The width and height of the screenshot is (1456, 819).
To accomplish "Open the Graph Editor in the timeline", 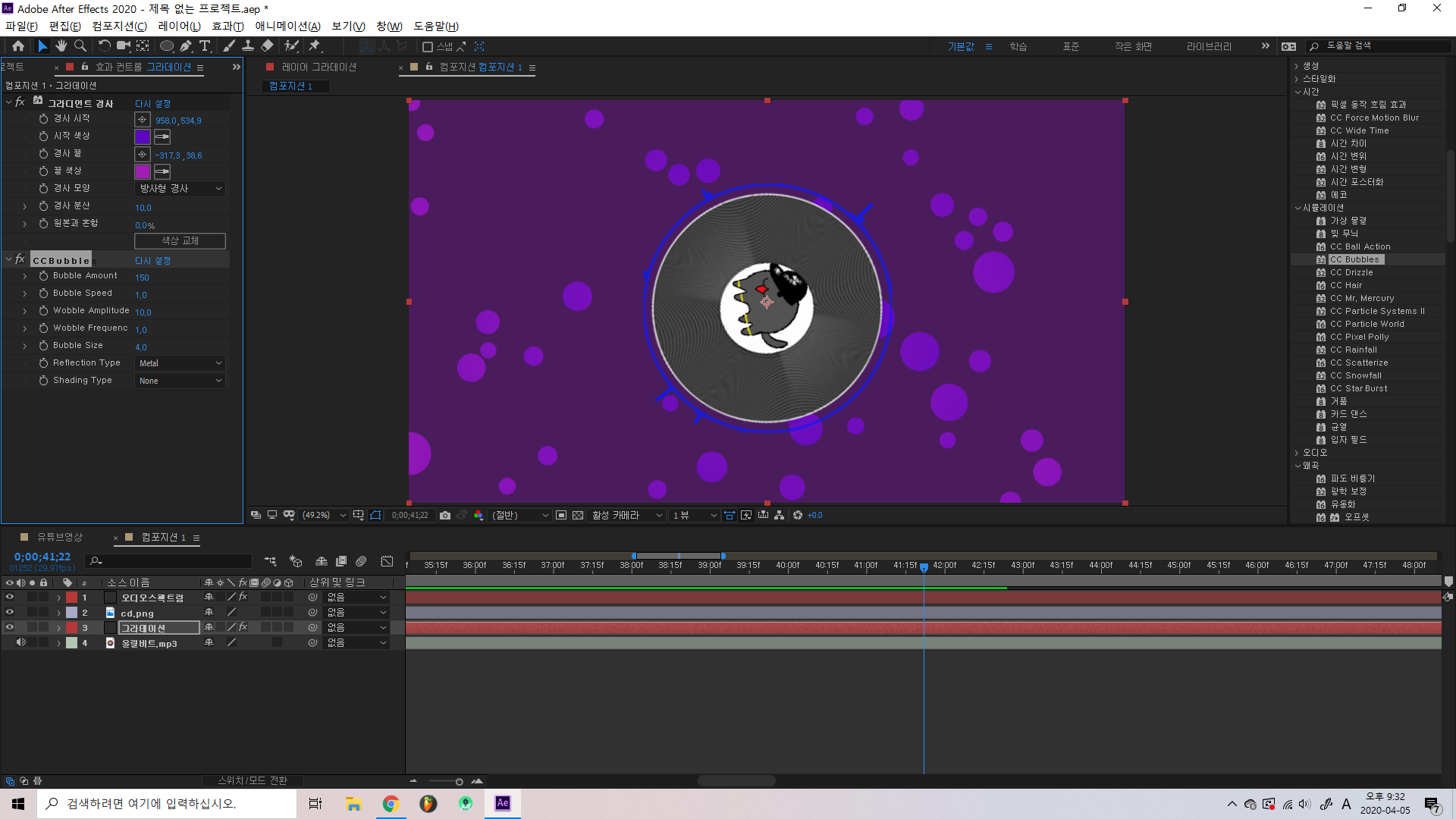I will pyautogui.click(x=387, y=561).
